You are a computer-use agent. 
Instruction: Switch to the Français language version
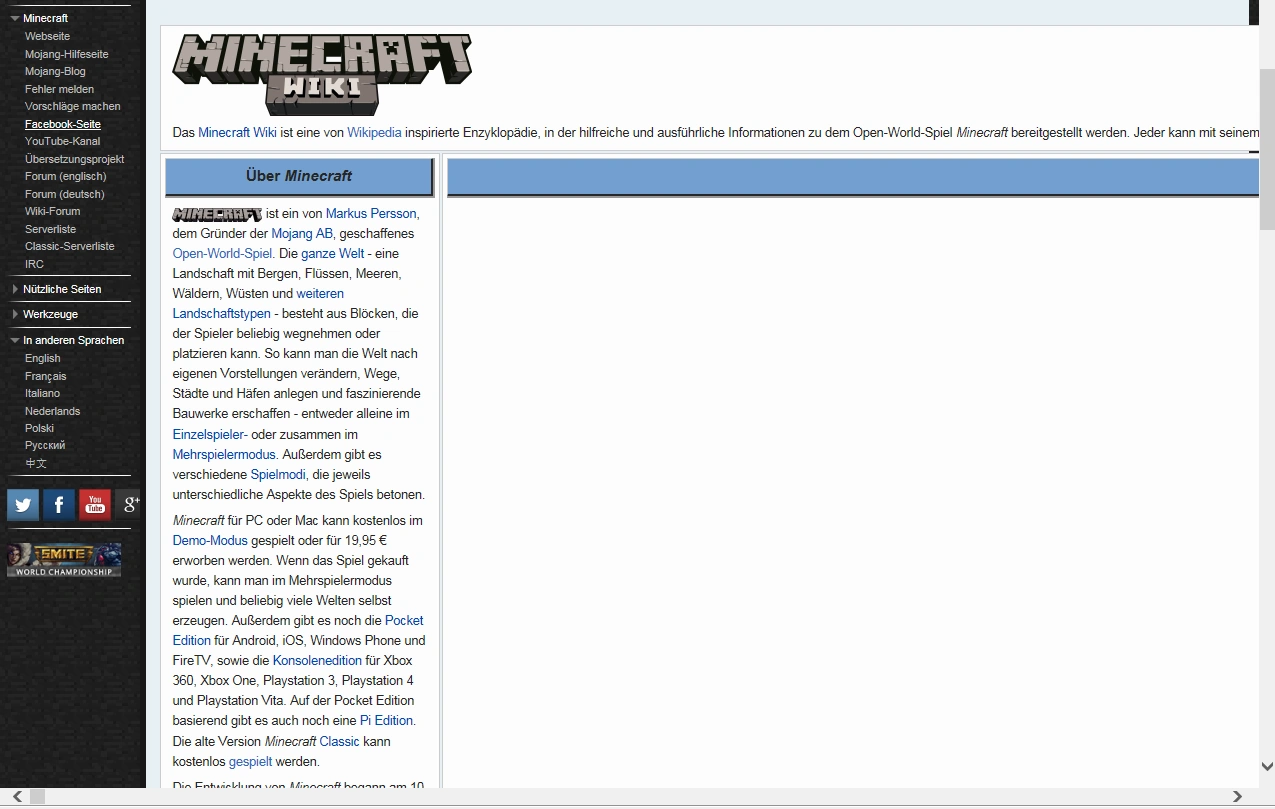46,376
